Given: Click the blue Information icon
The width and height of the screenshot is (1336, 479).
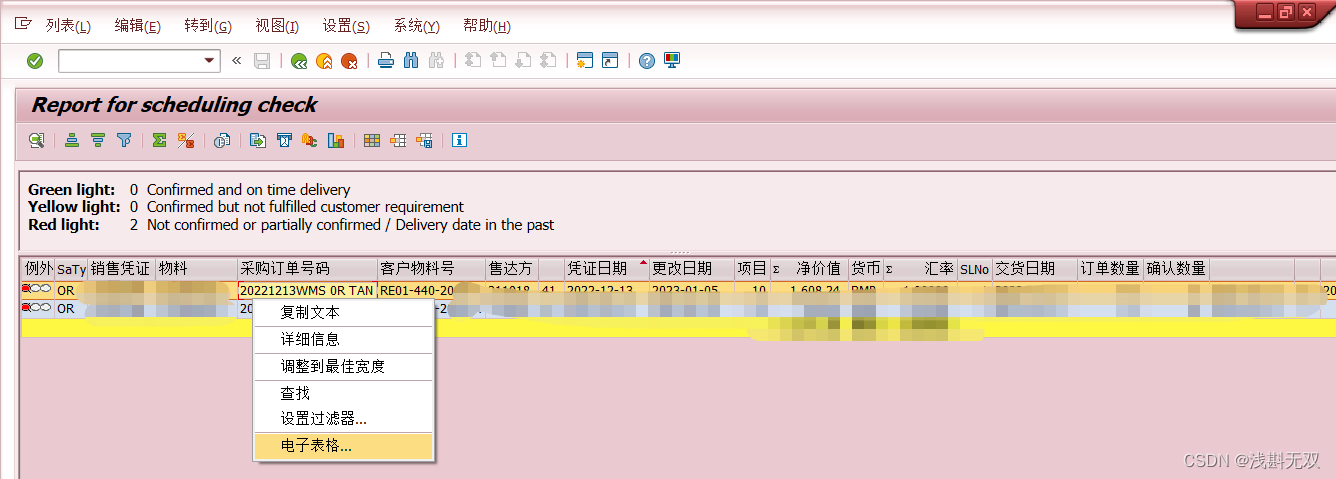Looking at the screenshot, I should 460,141.
